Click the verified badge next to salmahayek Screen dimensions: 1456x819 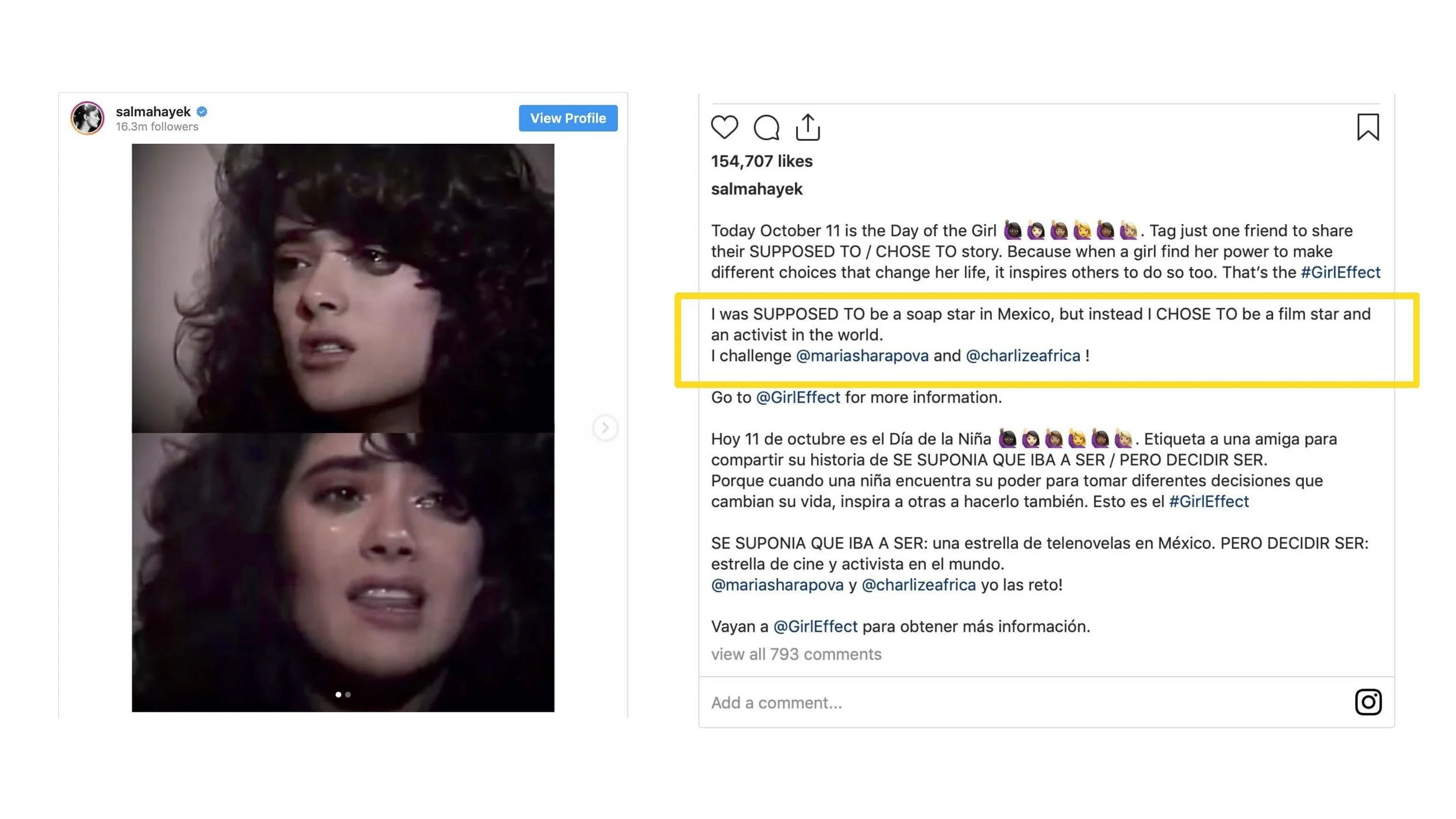pos(202,111)
